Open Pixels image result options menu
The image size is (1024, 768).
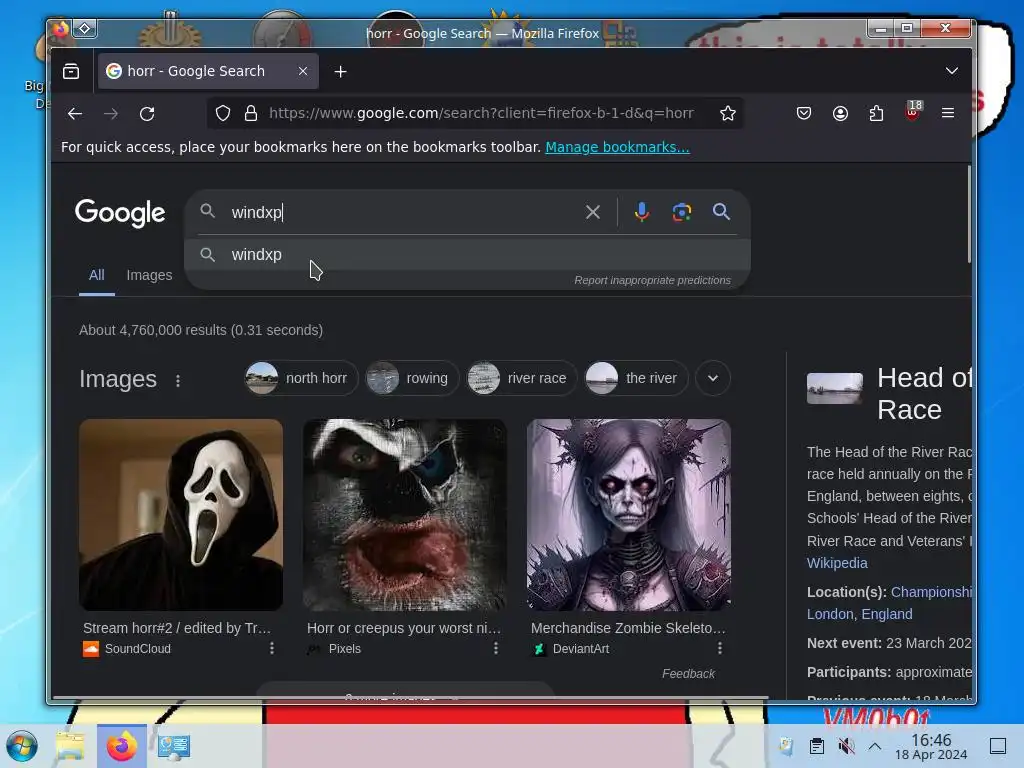click(496, 648)
